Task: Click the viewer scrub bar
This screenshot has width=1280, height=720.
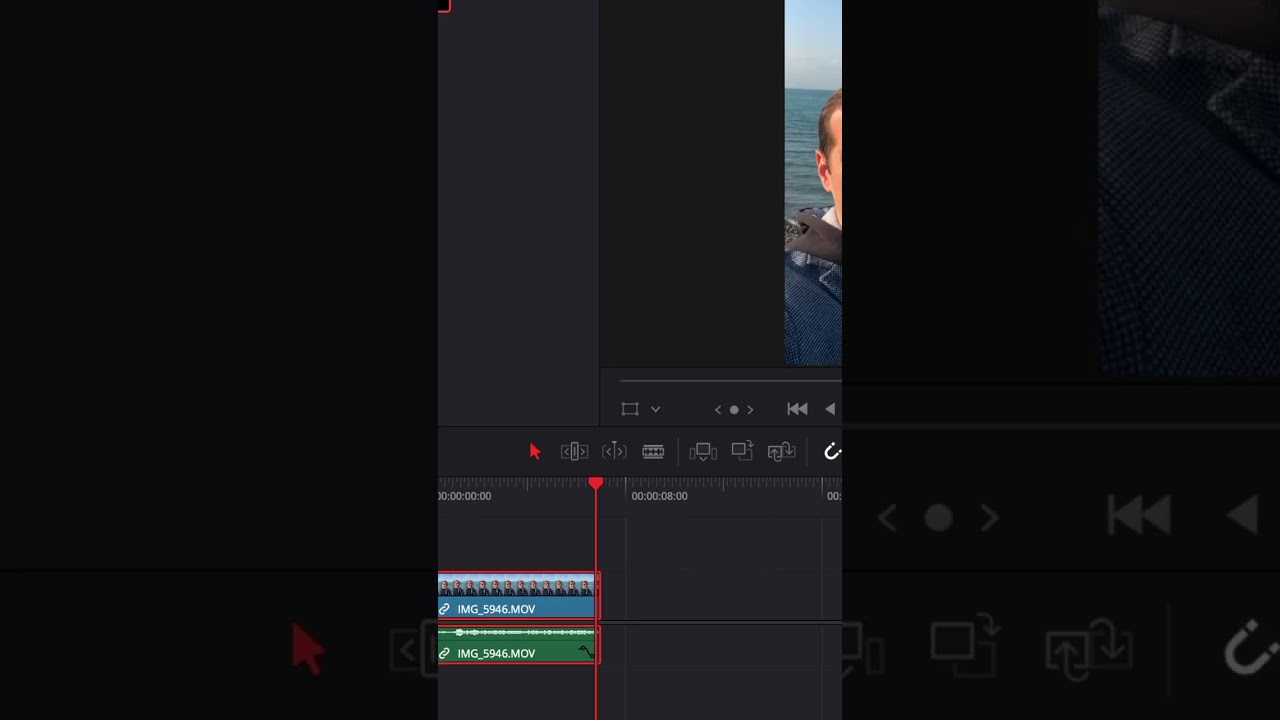Action: [730, 381]
